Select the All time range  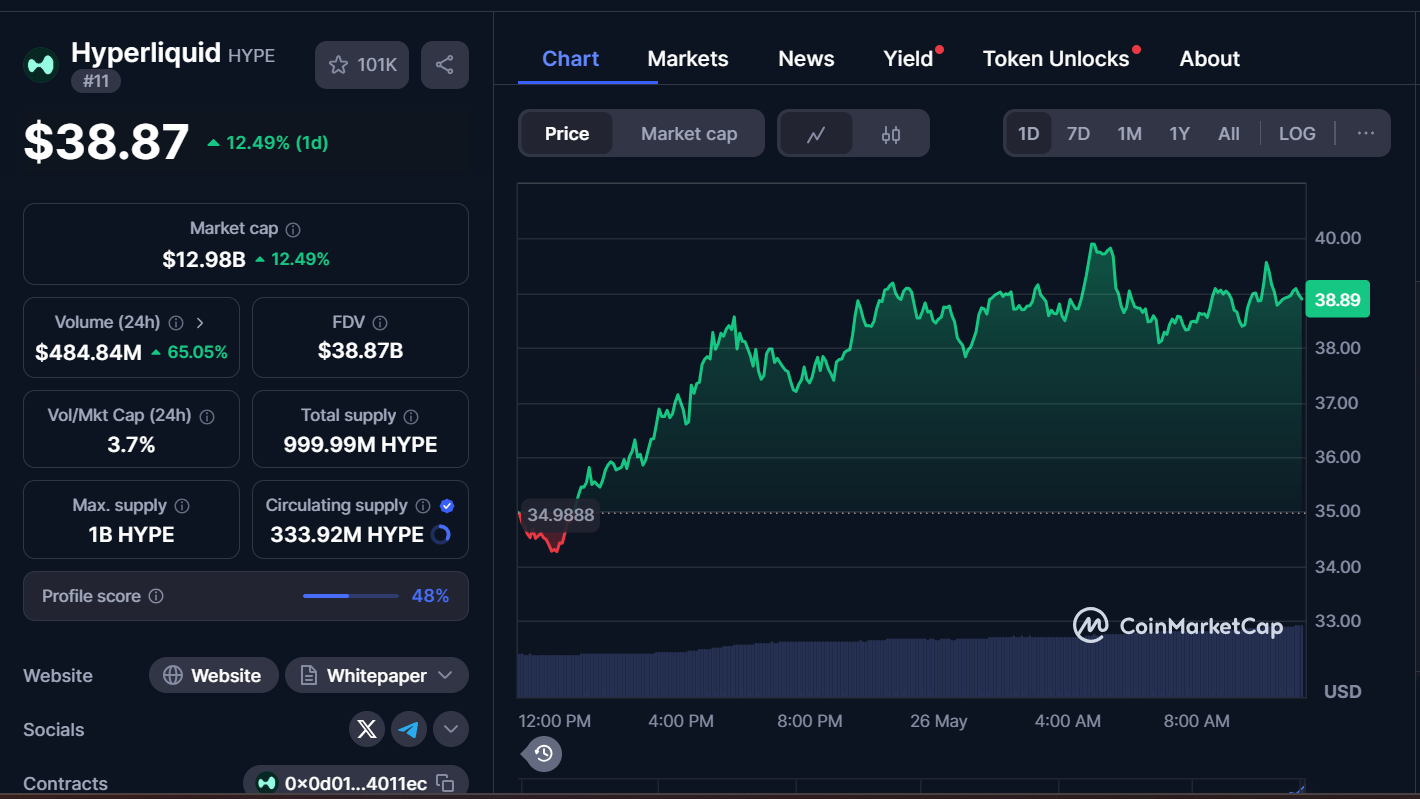click(1229, 134)
